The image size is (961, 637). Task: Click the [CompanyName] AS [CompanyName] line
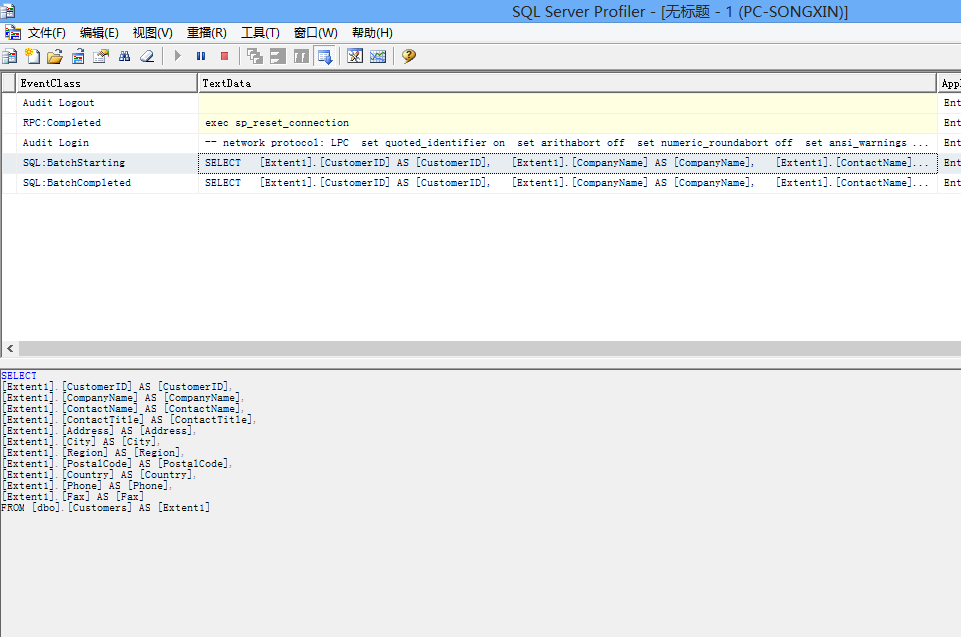point(123,398)
